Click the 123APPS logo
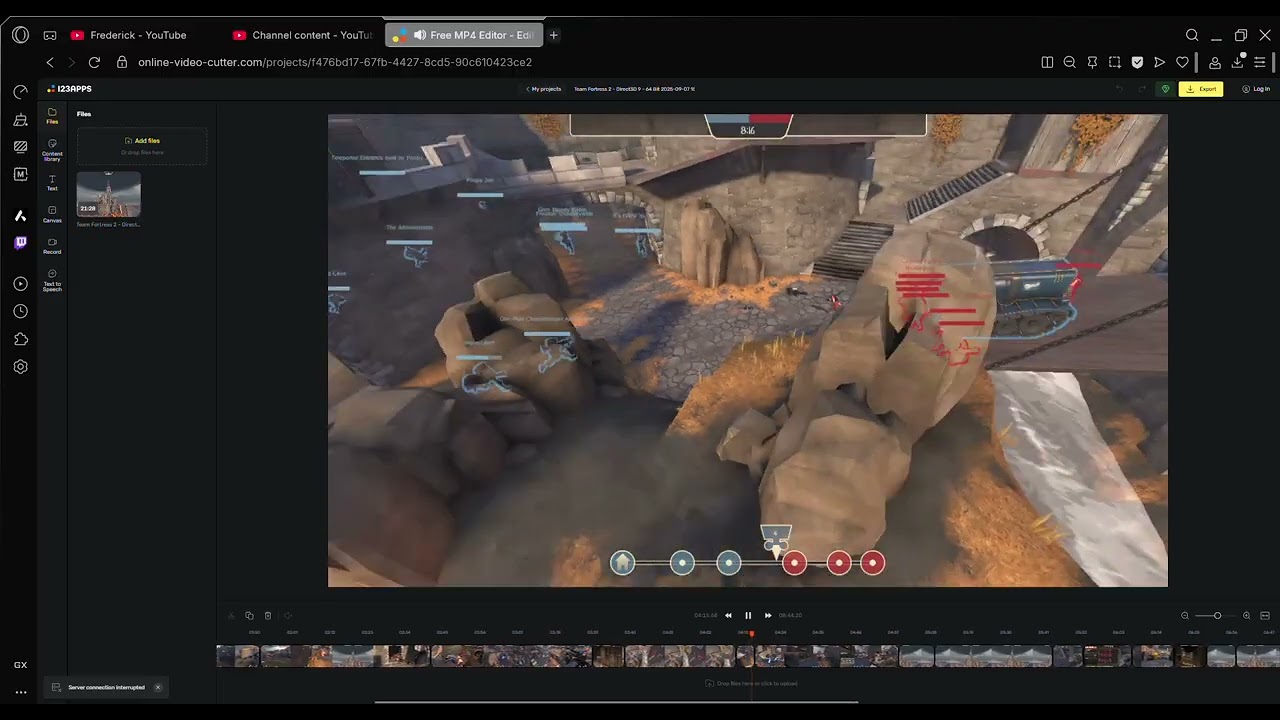1280x720 pixels. 70,89
